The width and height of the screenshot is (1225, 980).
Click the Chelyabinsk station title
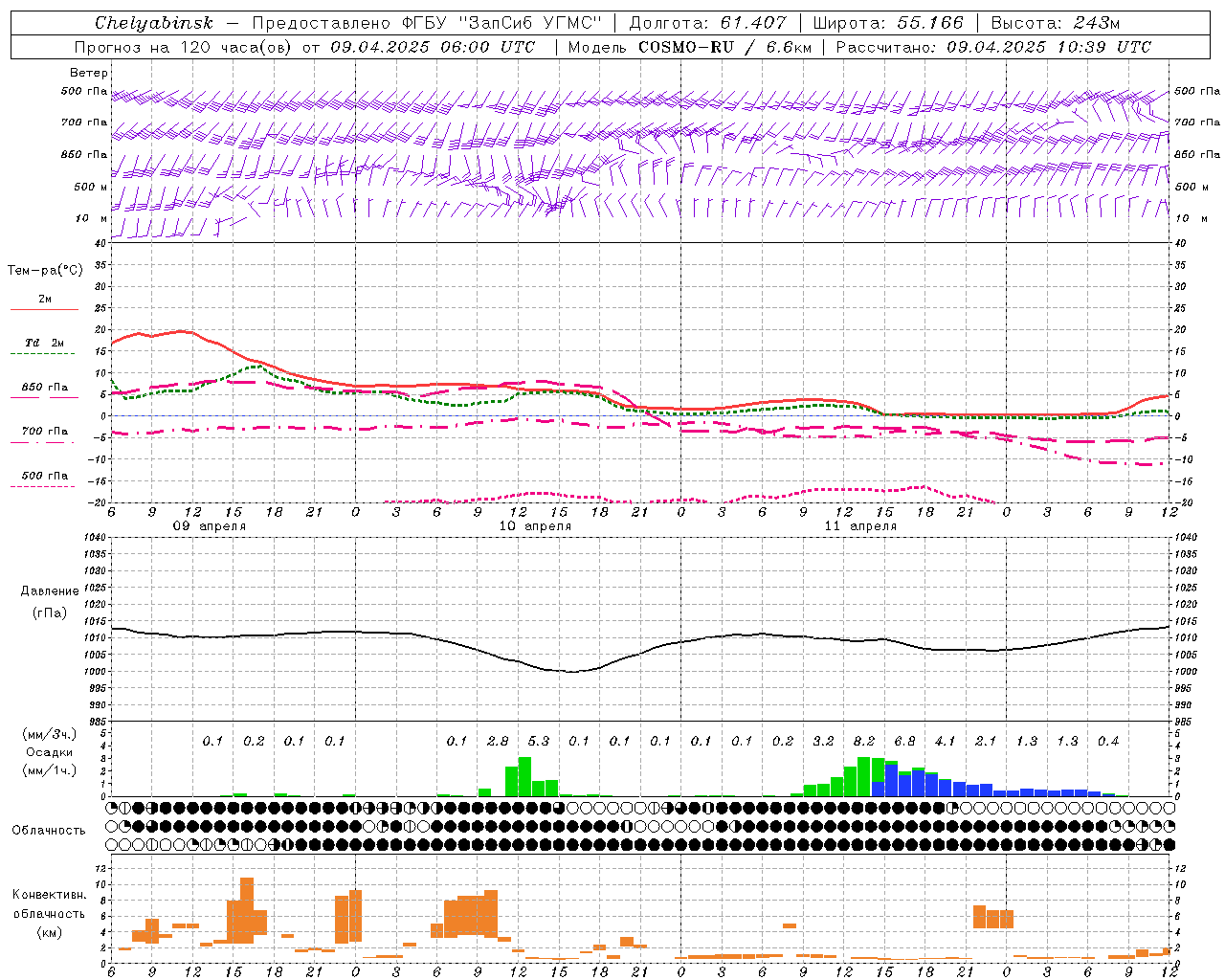pyautogui.click(x=153, y=23)
